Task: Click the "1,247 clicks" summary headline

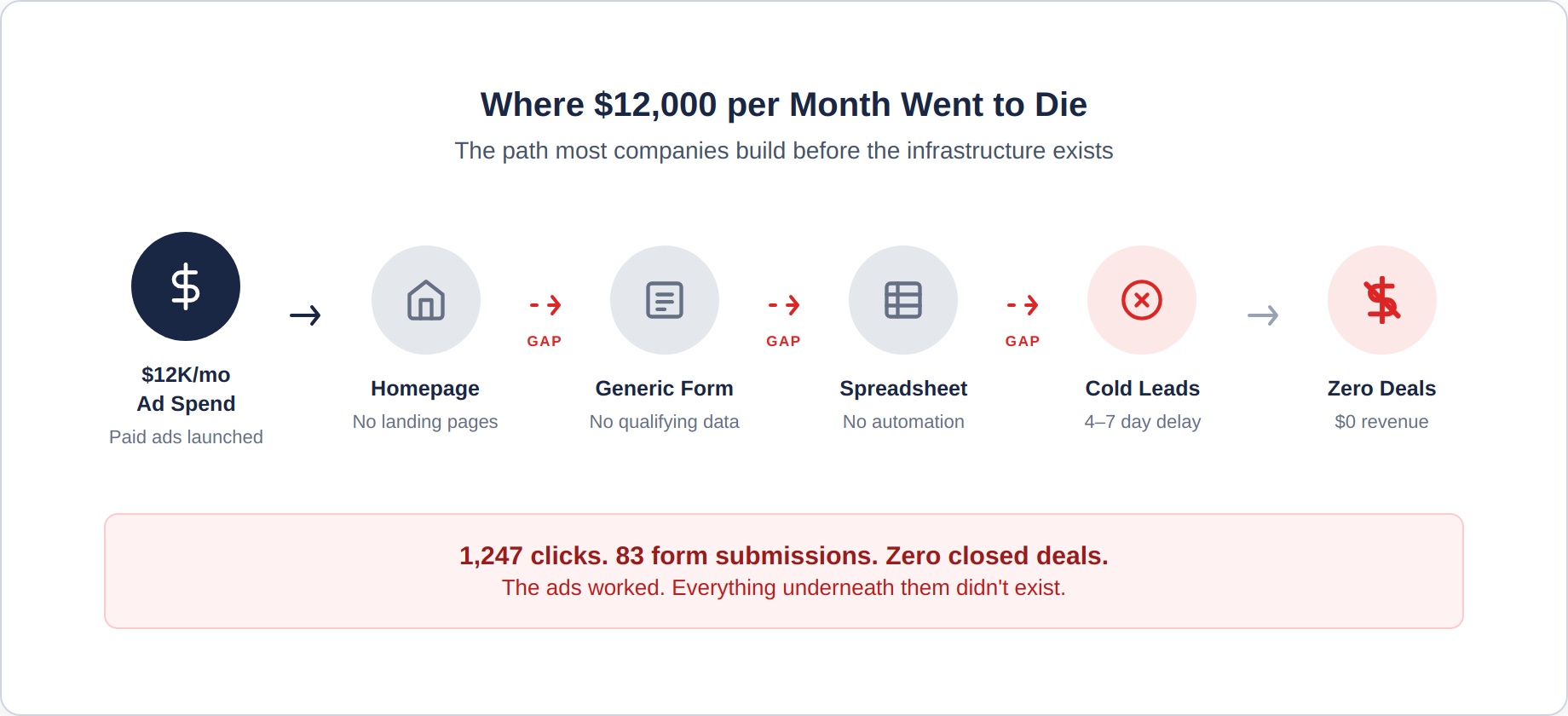Action: click(783, 556)
